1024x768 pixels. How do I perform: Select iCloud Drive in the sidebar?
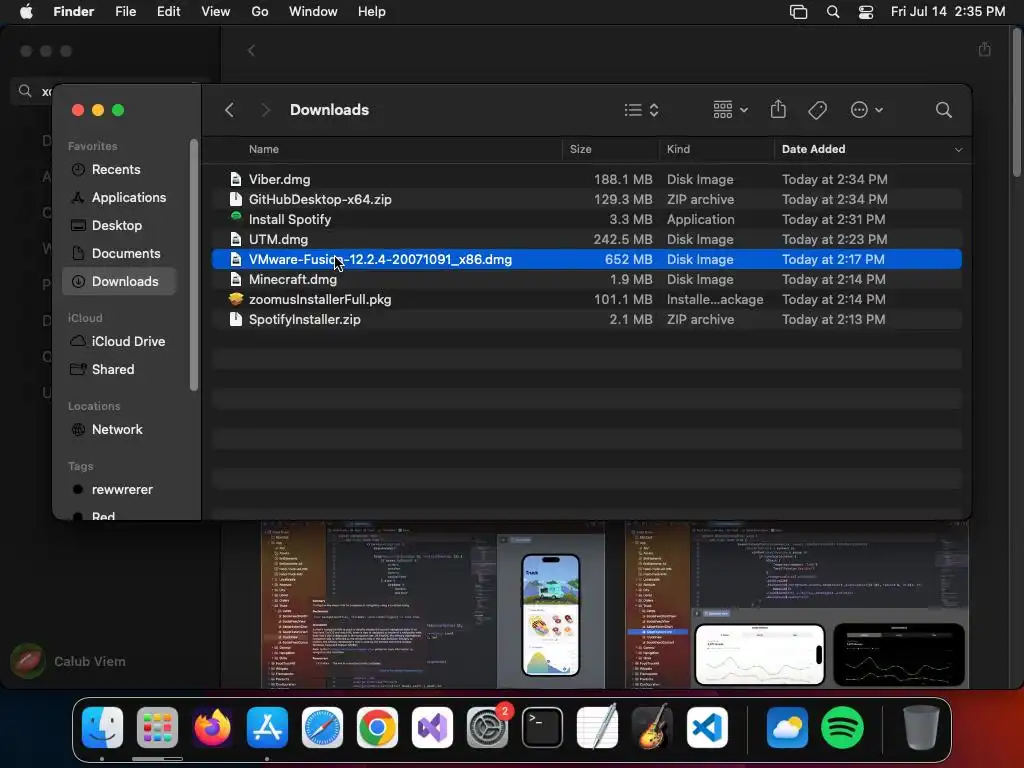119,342
